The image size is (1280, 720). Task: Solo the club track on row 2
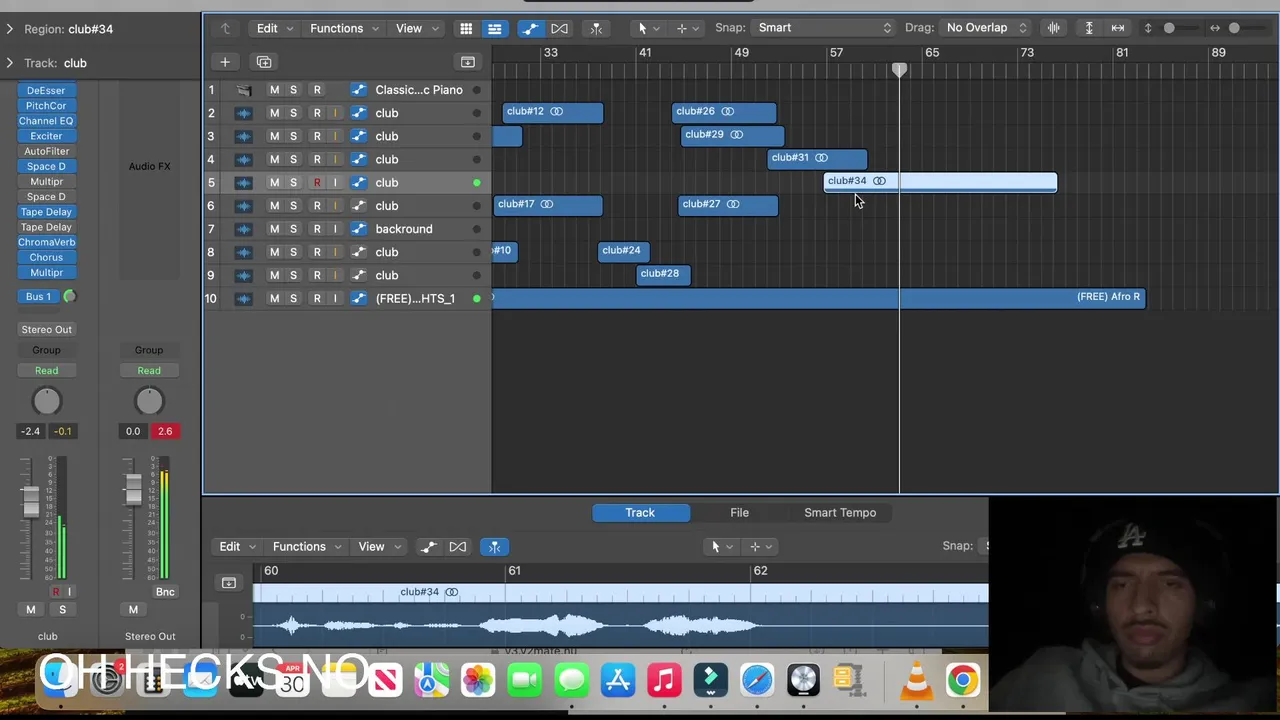tap(293, 113)
